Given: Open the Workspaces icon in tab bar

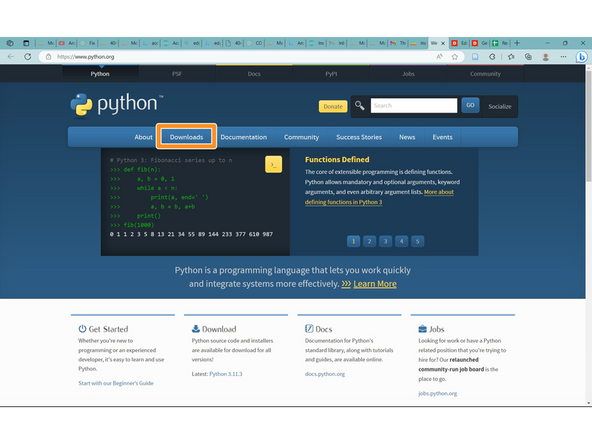Looking at the screenshot, I should tap(10, 43).
